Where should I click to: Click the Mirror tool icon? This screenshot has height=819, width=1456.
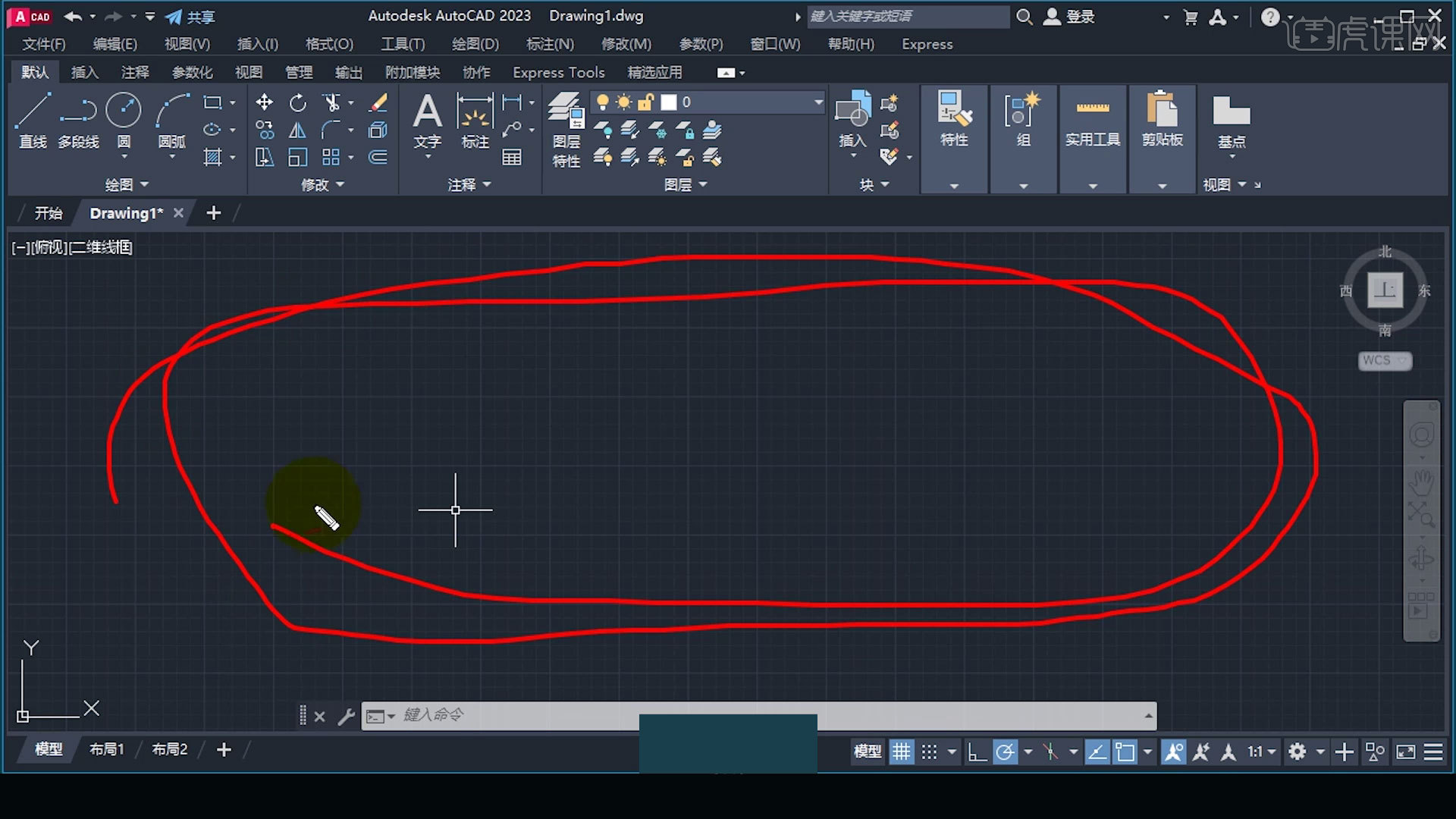[x=298, y=130]
